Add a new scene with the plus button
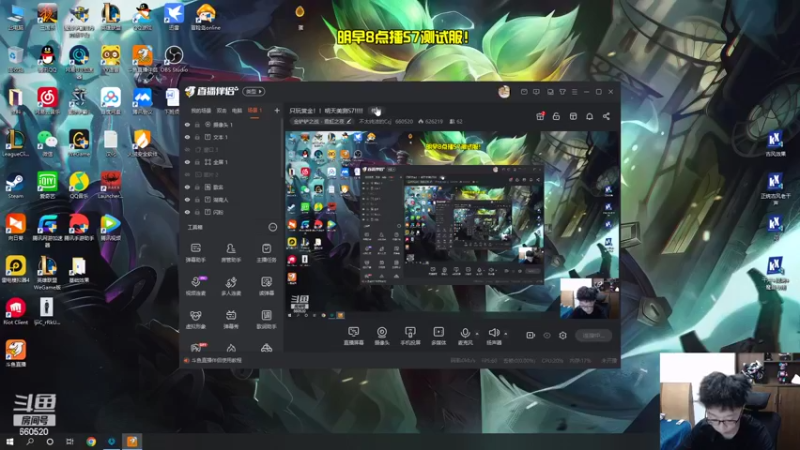 (x=277, y=110)
